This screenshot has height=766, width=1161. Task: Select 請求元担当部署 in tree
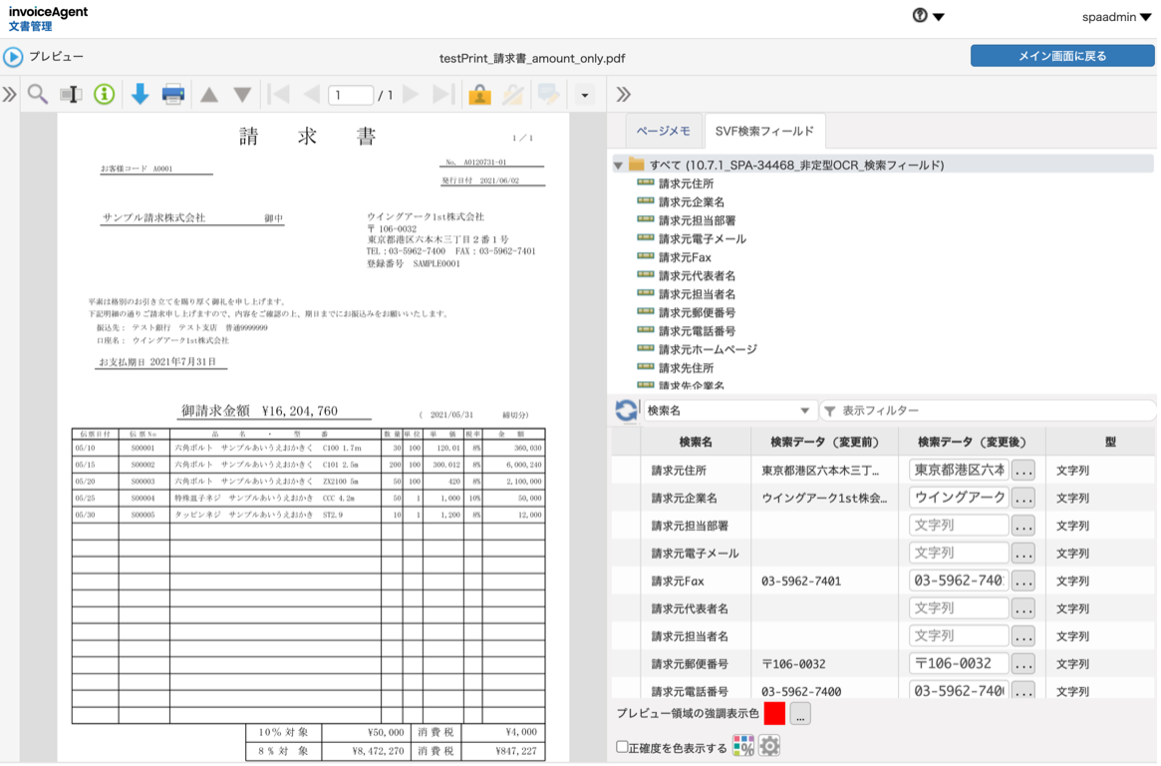[x=697, y=221]
